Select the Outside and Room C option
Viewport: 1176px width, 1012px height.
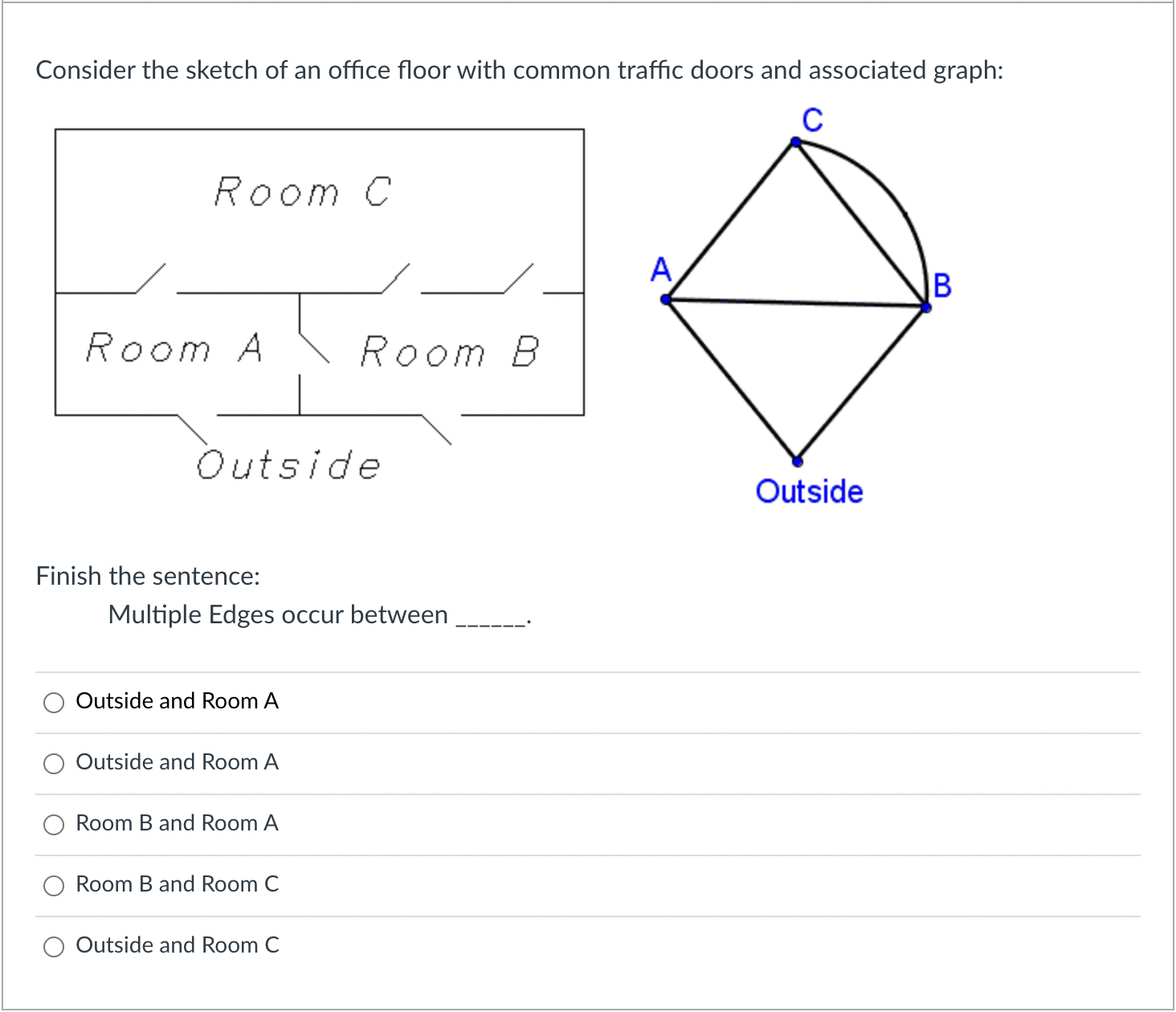(x=53, y=946)
